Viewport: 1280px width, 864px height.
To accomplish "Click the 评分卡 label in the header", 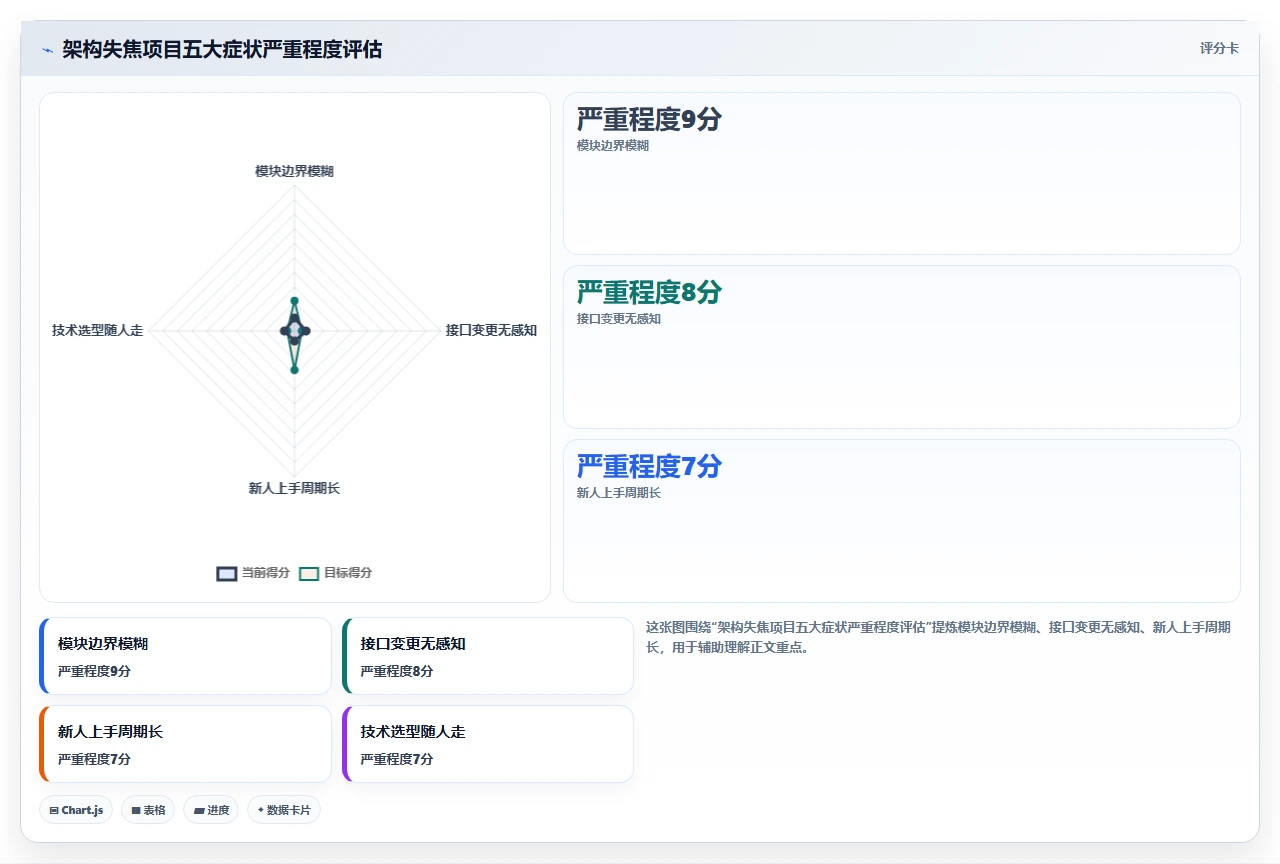I will (x=1219, y=48).
